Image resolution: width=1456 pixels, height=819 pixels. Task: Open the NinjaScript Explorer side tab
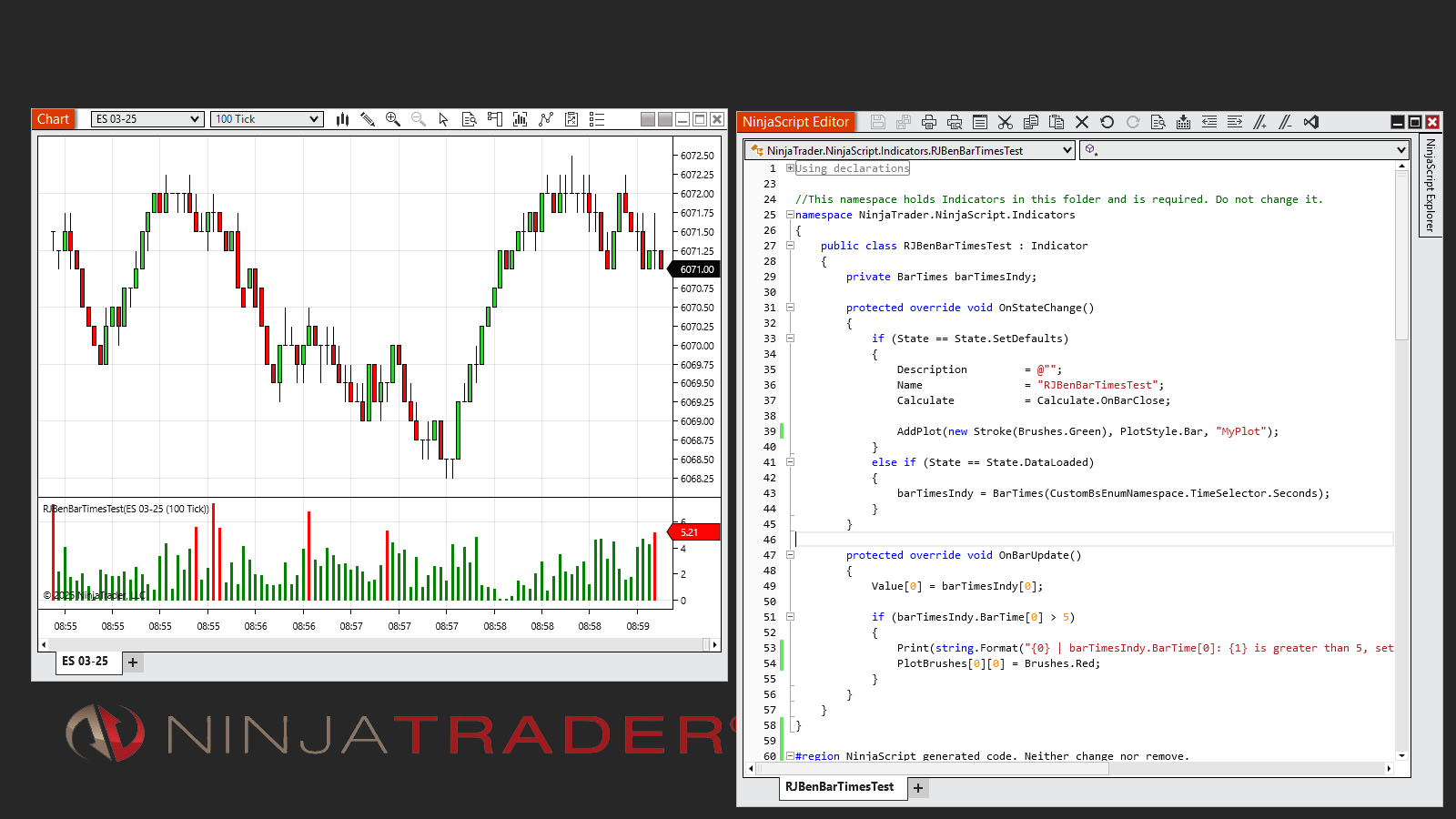click(x=1431, y=186)
